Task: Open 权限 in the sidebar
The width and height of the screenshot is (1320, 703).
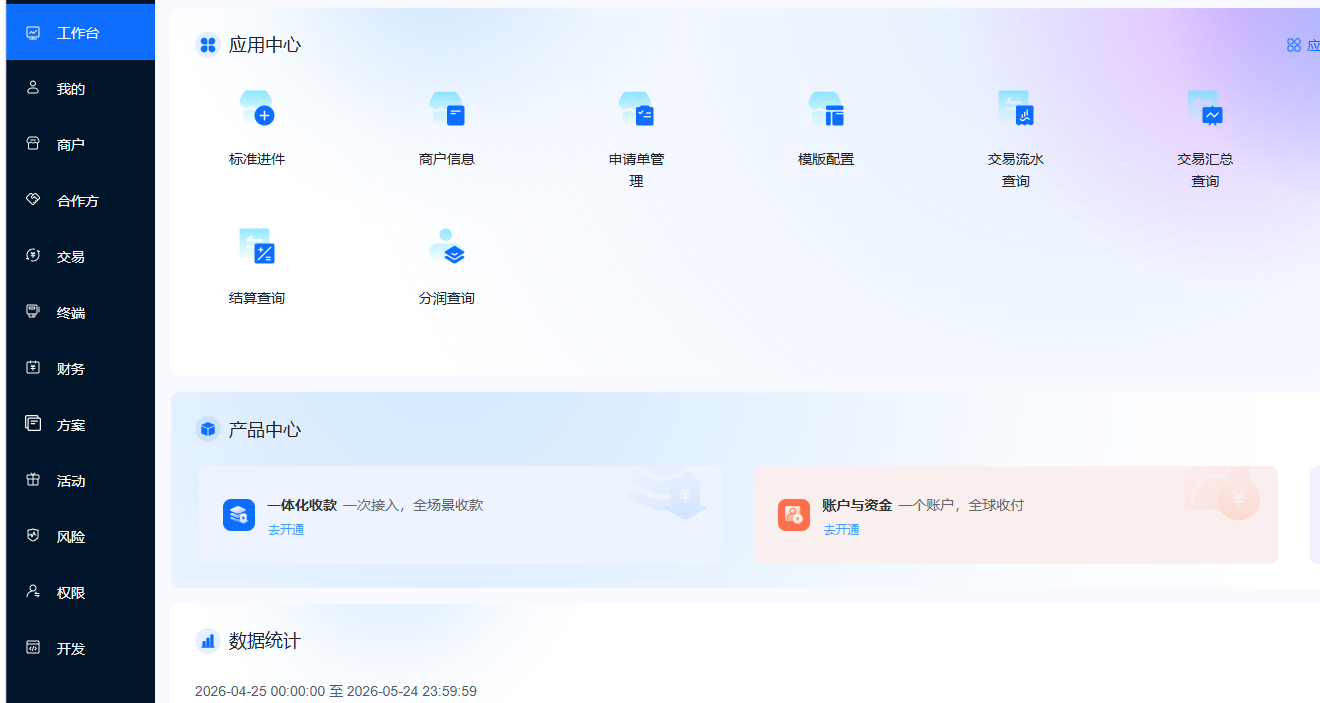Action: coord(80,592)
